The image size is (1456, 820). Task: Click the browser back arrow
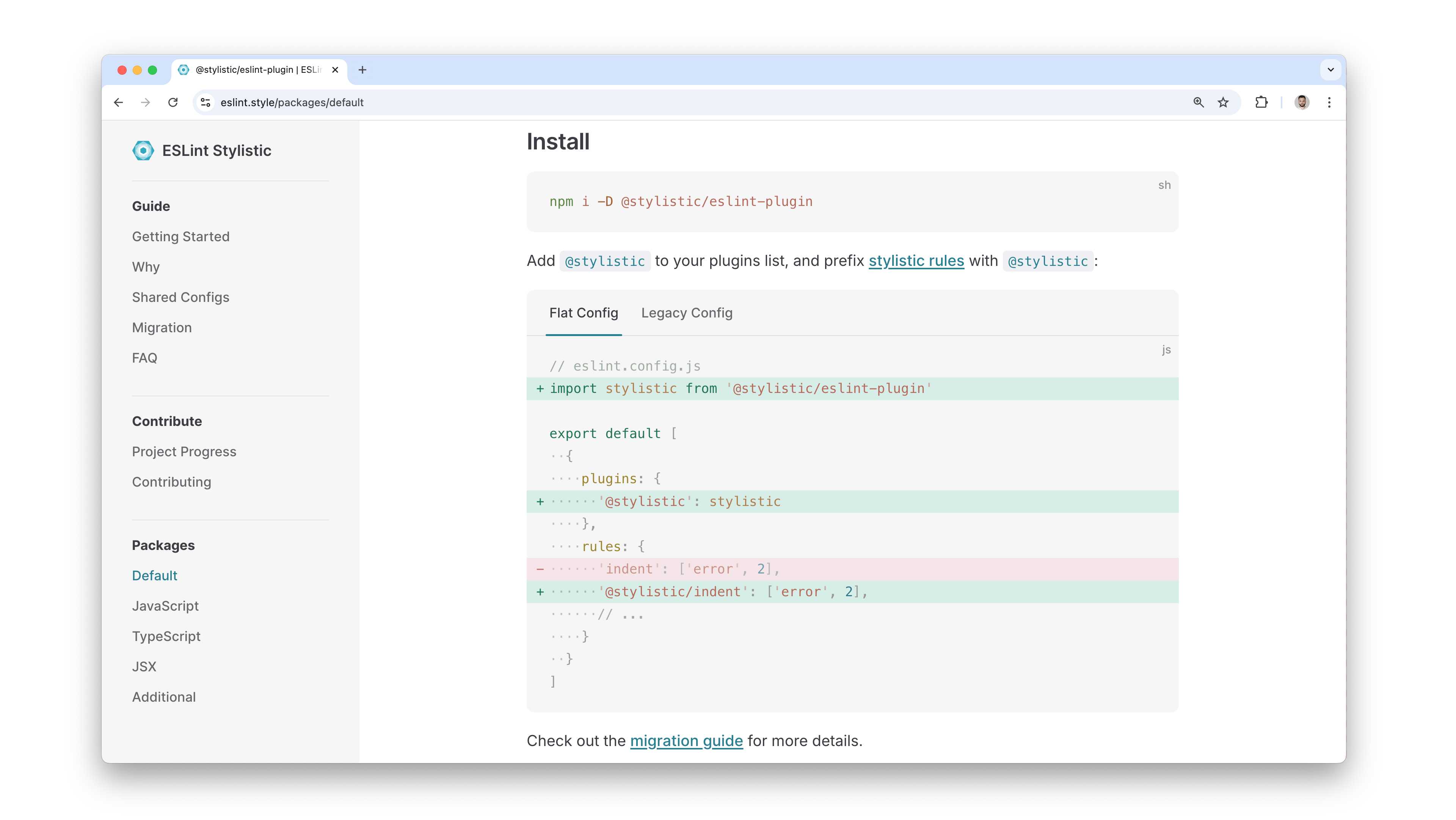point(118,102)
